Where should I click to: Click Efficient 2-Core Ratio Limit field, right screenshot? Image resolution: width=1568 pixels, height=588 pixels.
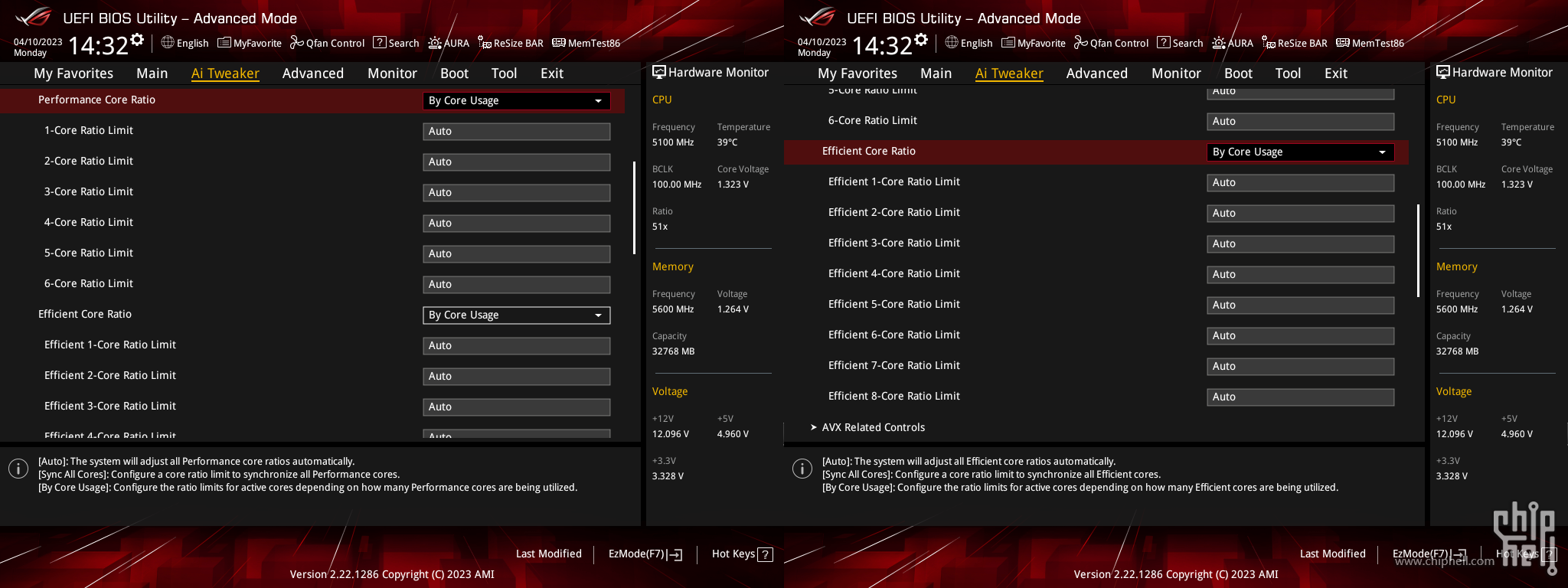click(x=1301, y=214)
